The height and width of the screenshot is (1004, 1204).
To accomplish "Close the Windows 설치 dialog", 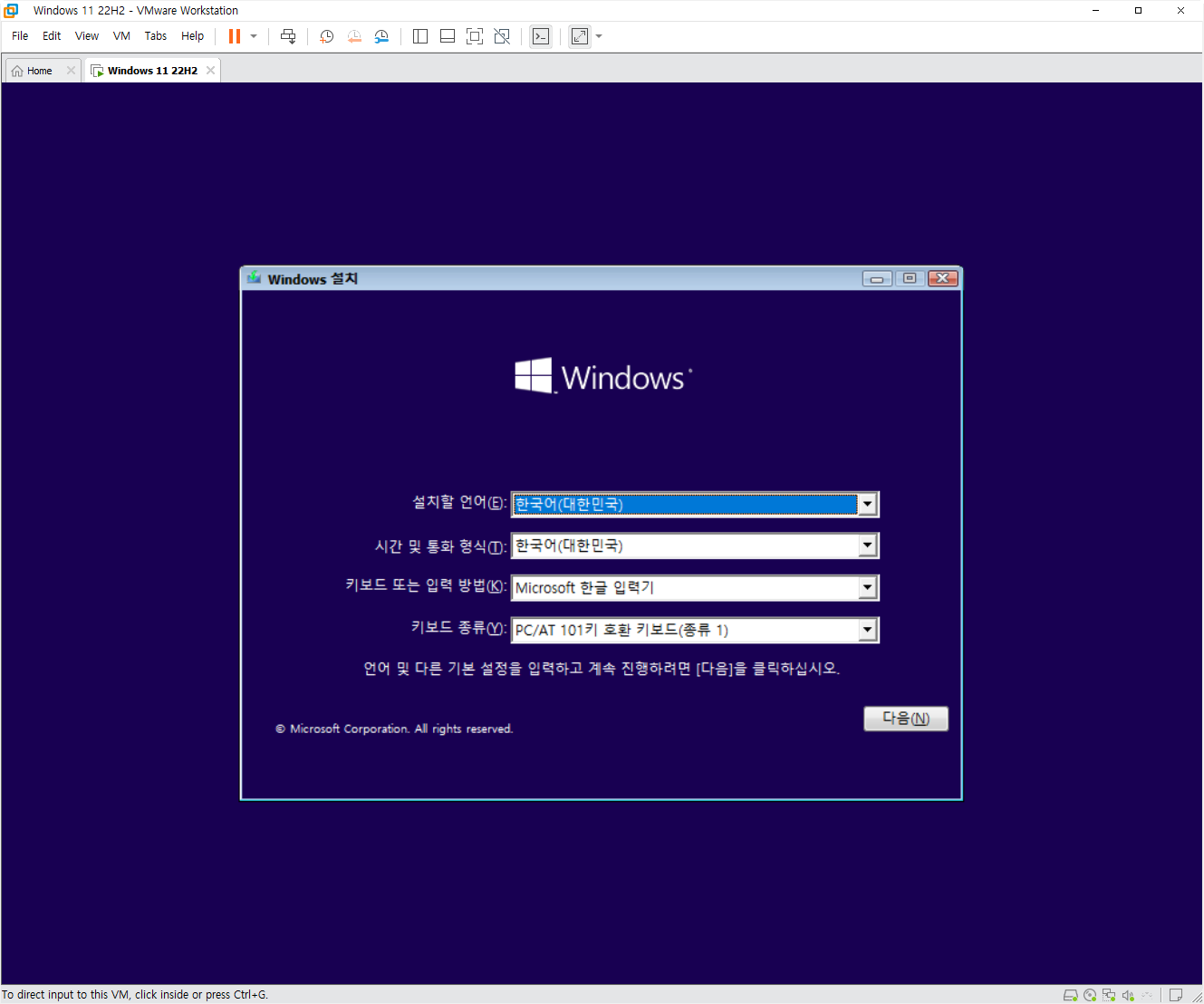I will [942, 278].
